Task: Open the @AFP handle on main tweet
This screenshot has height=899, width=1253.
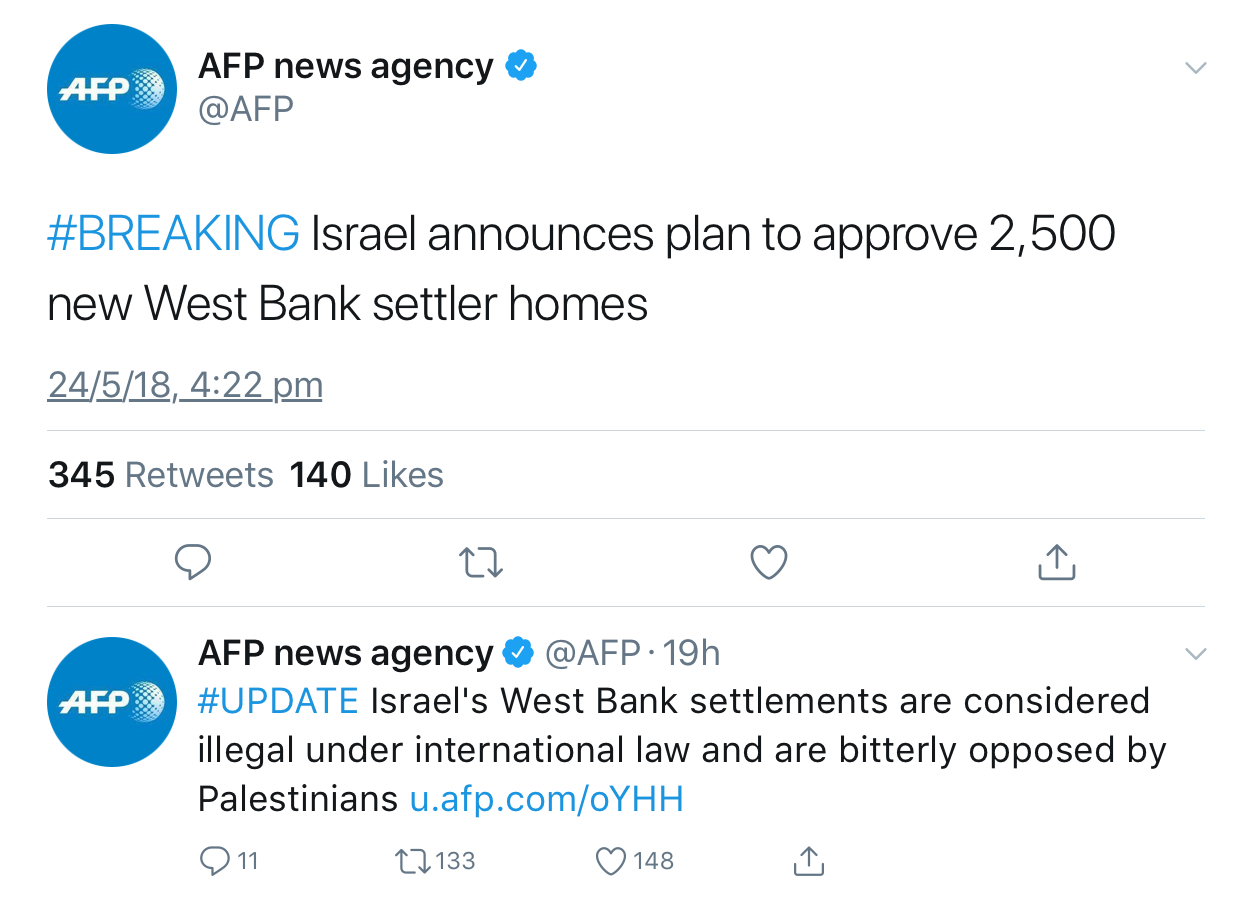Action: click(x=246, y=109)
